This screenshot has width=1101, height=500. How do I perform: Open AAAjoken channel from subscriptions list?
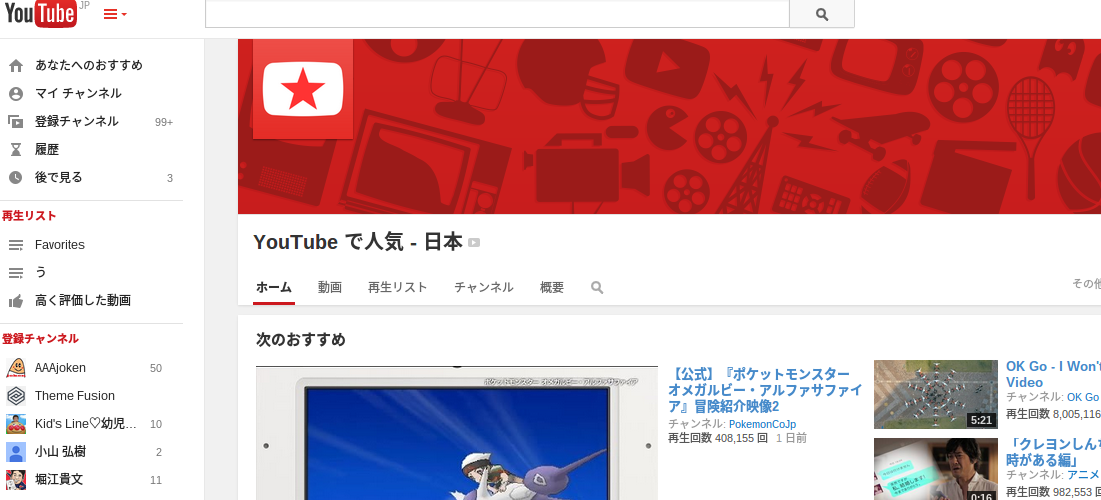pyautogui.click(x=60, y=368)
